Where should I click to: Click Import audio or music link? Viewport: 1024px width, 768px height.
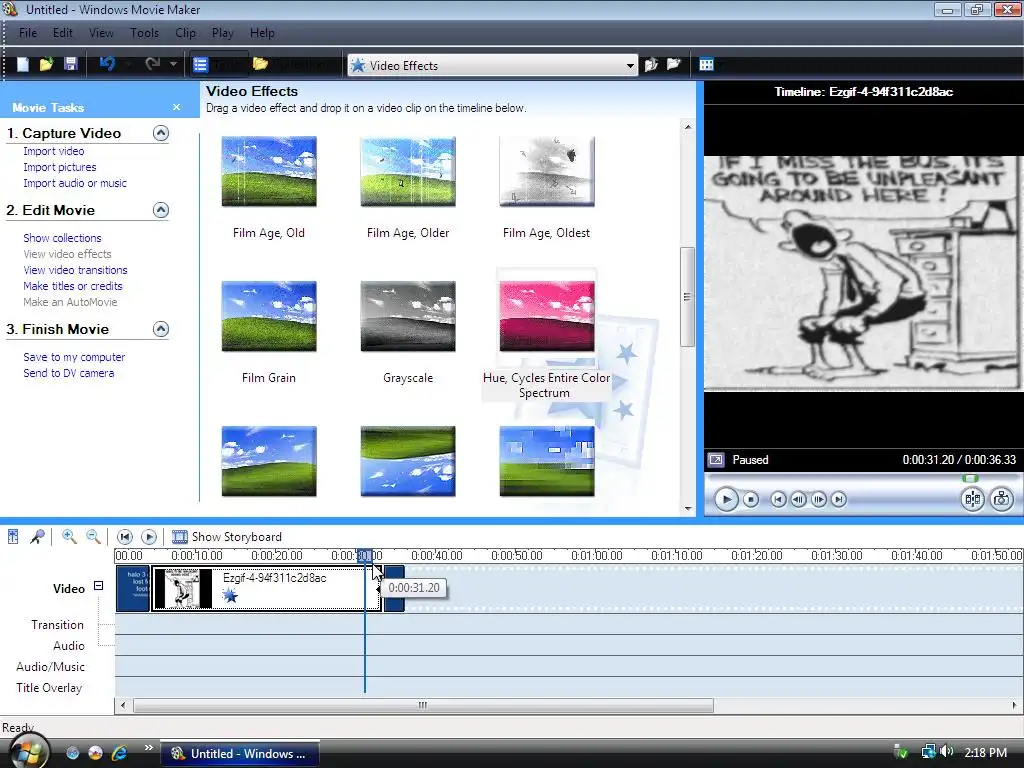tap(75, 183)
